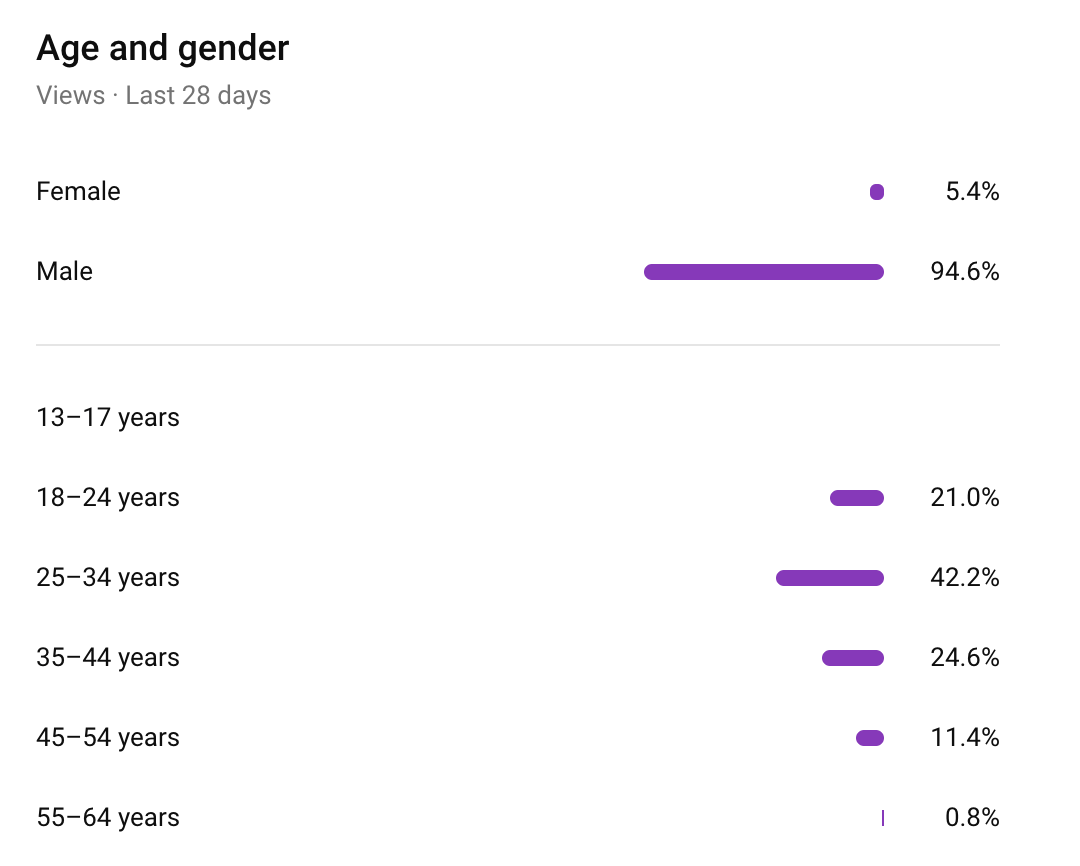Click the 18–24 years purple bar

click(857, 498)
